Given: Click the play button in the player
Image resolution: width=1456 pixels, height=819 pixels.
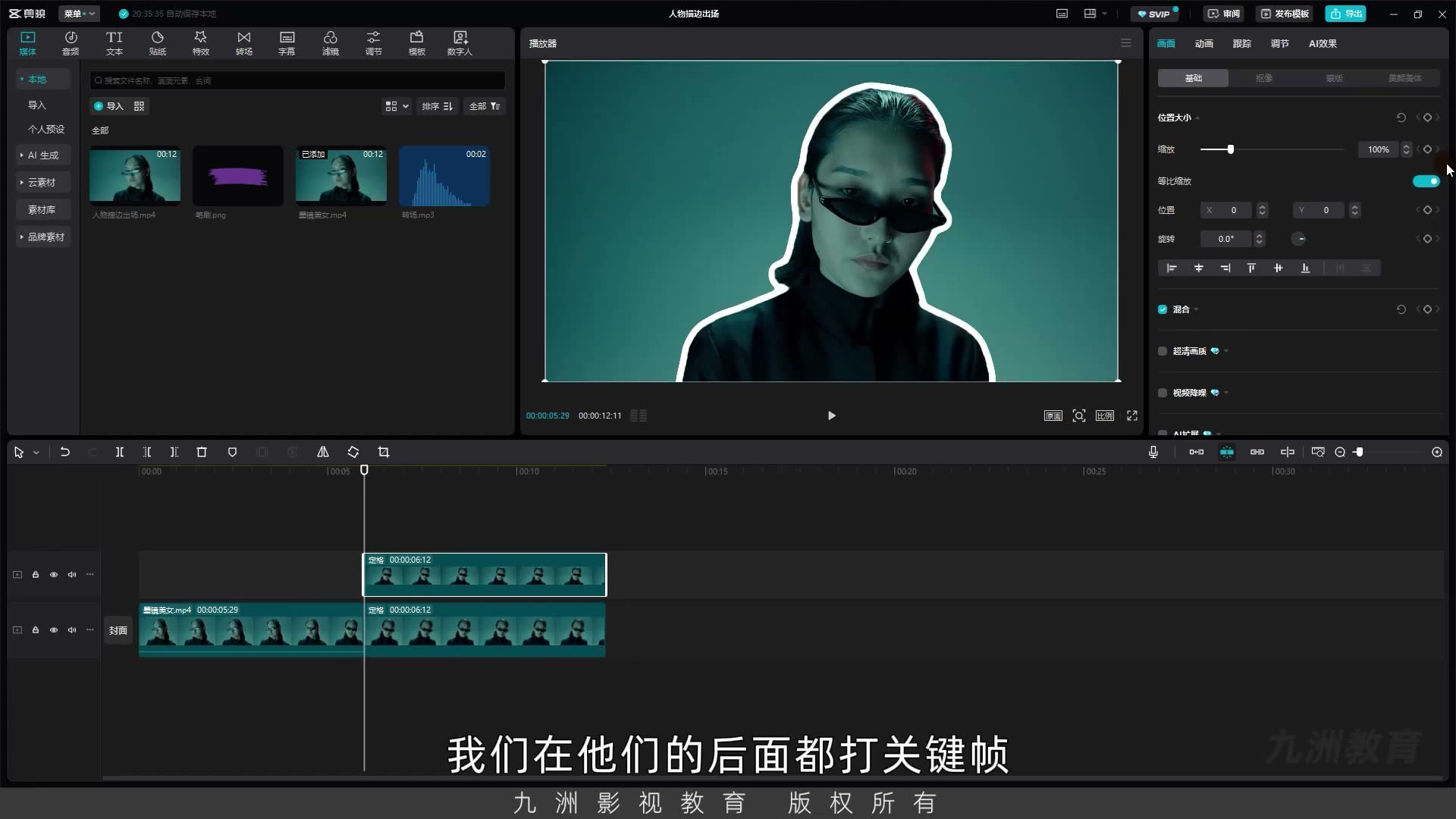Looking at the screenshot, I should 832,416.
